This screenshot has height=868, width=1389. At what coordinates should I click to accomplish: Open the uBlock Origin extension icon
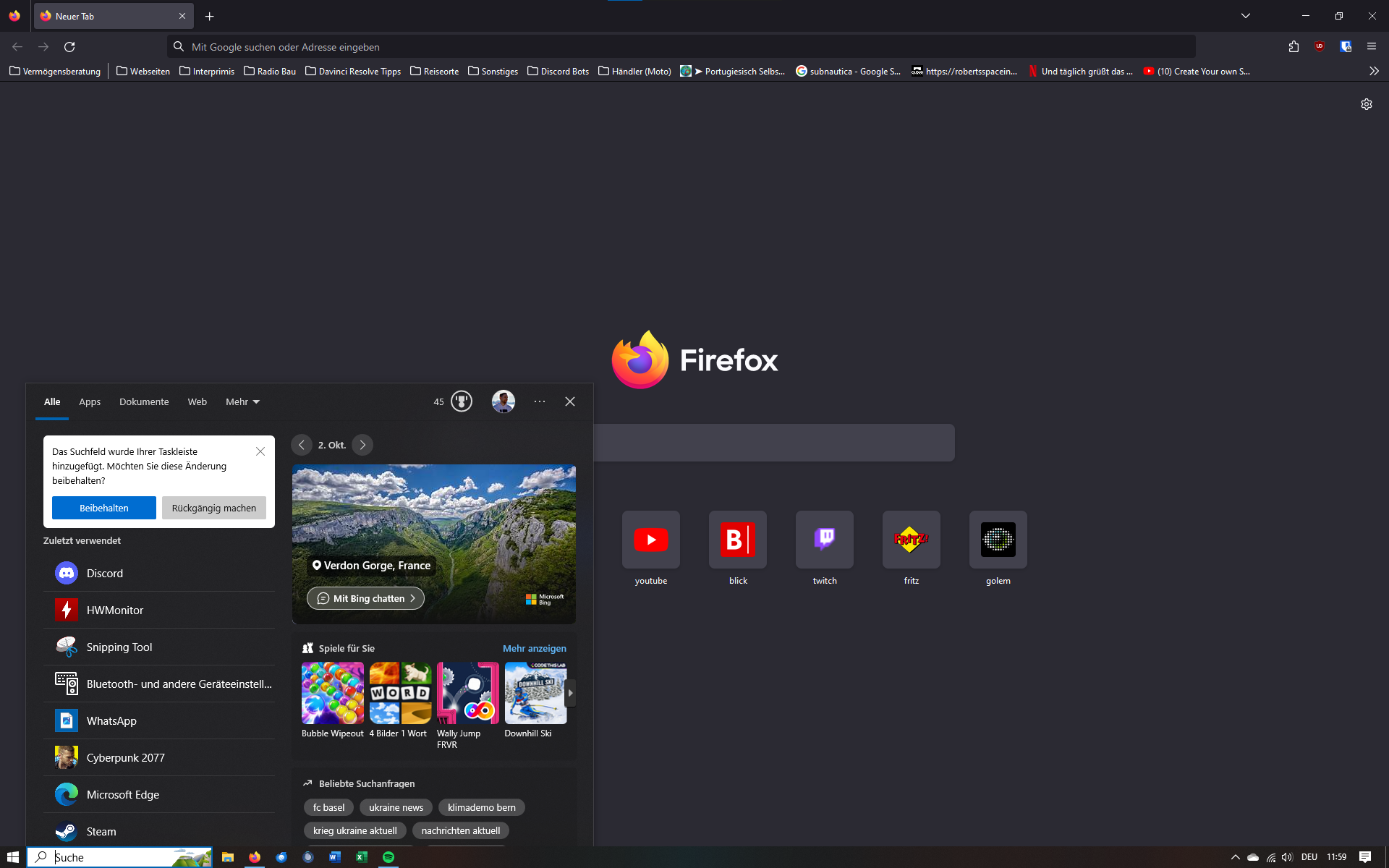[1320, 47]
